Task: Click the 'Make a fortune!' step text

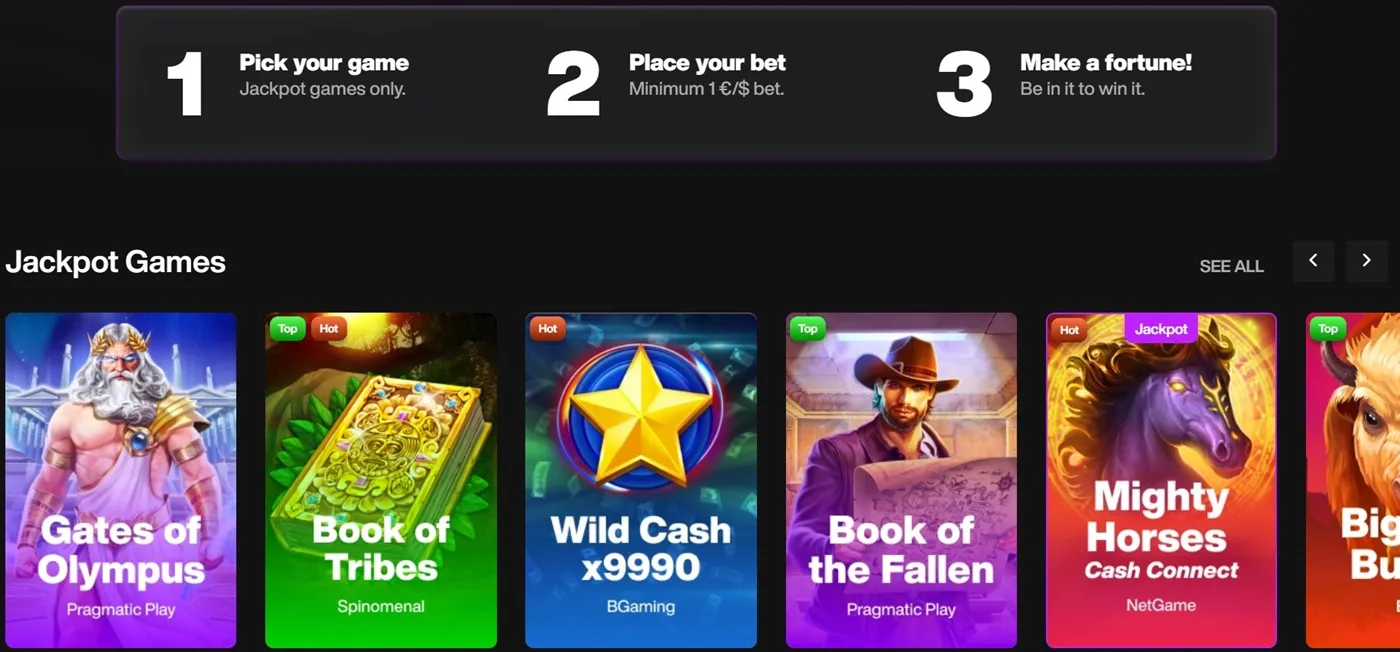Action: click(x=1106, y=63)
